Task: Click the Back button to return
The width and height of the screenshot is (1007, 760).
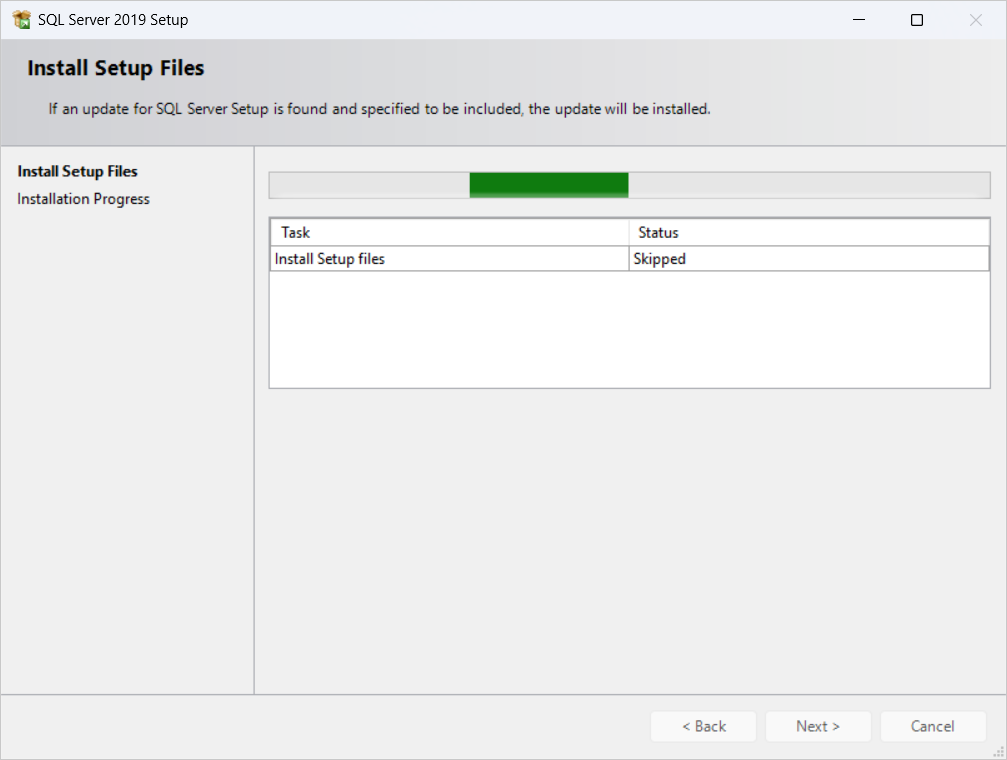Action: (703, 726)
